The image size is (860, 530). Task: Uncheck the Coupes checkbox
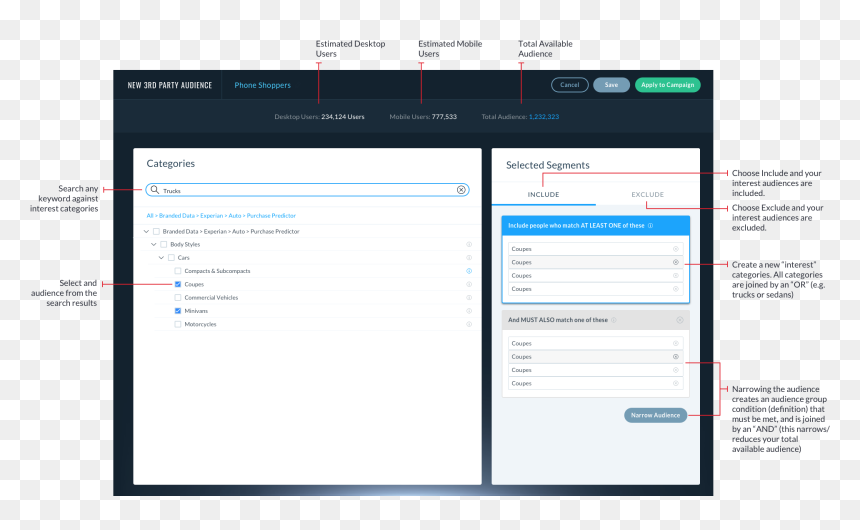tap(178, 284)
